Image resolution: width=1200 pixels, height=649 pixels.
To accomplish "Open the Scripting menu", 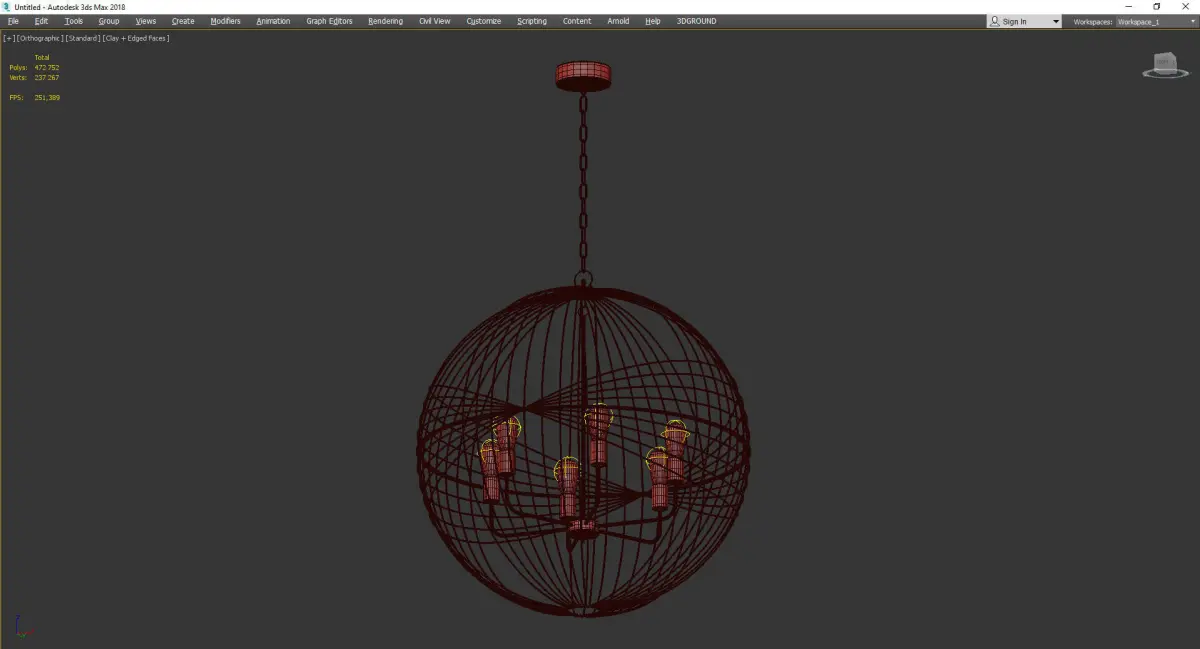I will click(x=532, y=21).
